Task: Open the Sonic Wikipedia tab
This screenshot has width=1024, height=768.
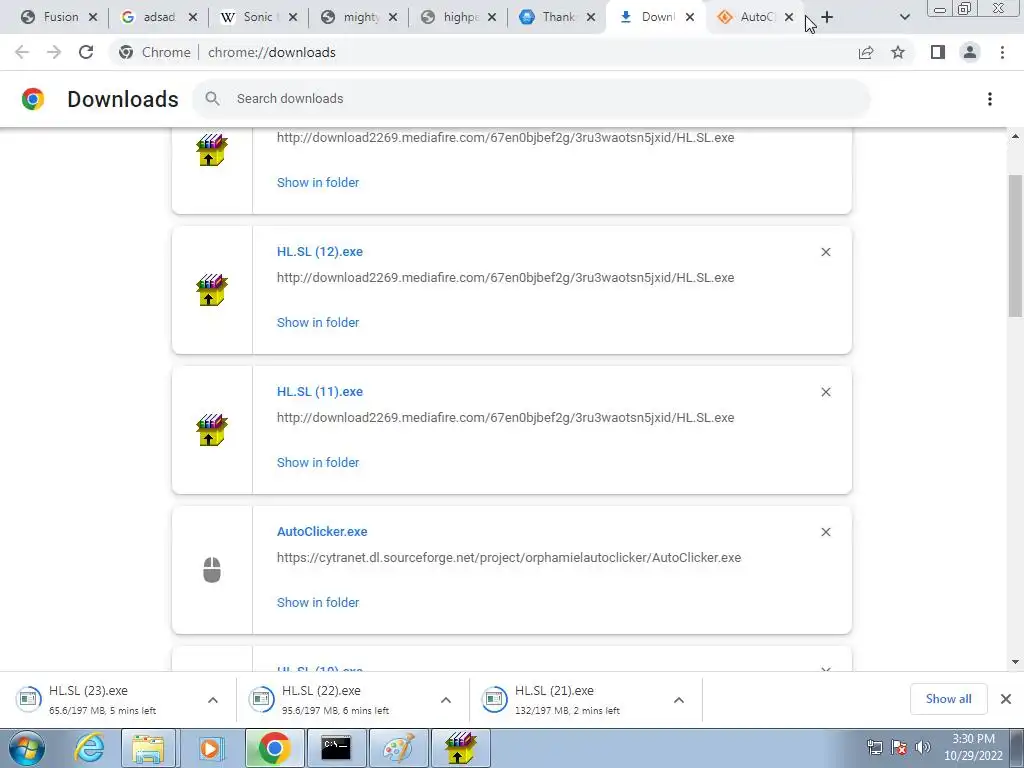Action: [251, 17]
